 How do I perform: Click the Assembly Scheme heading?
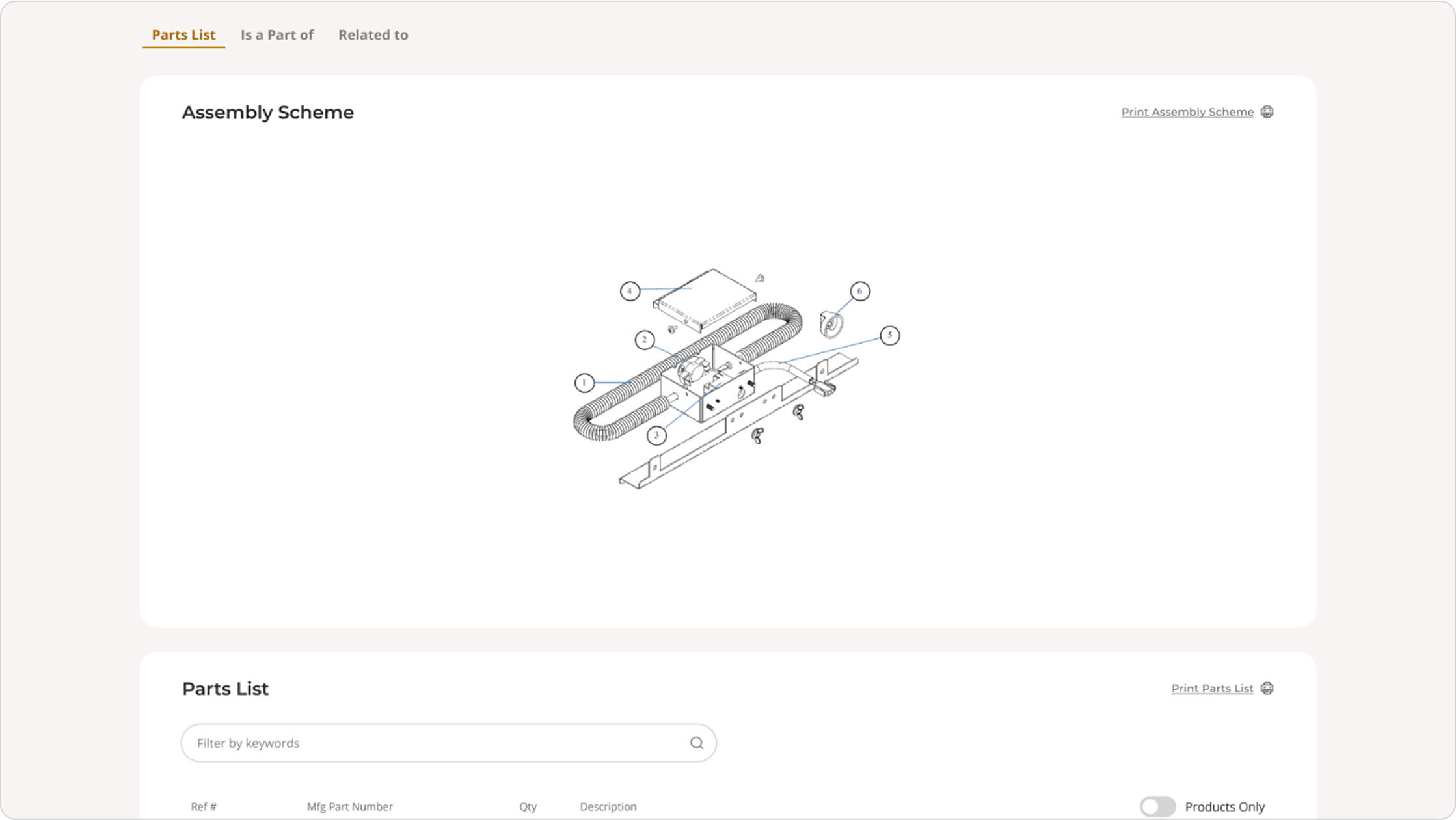point(267,113)
